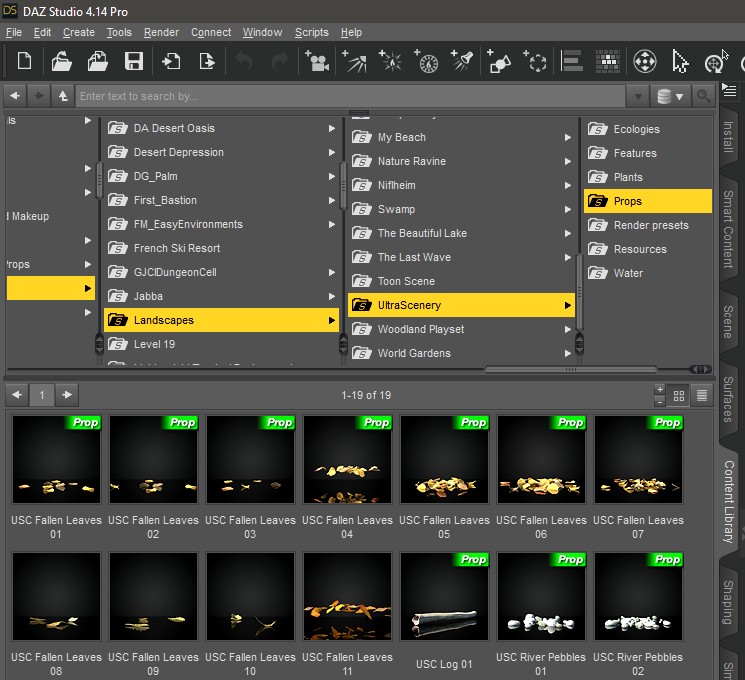Expand The Last Wave folder arrow
The image size is (745, 680).
click(568, 258)
